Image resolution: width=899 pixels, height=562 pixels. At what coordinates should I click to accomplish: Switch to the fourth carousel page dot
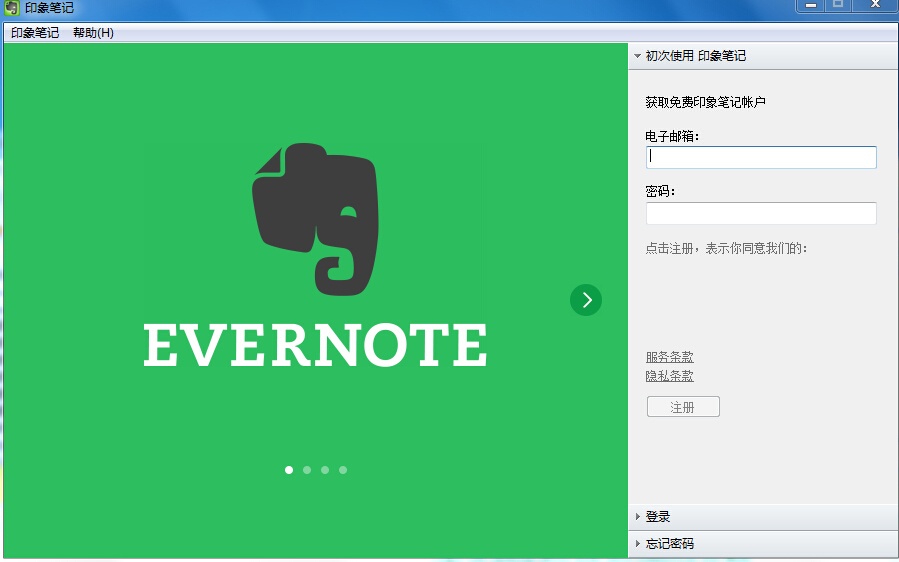343,469
